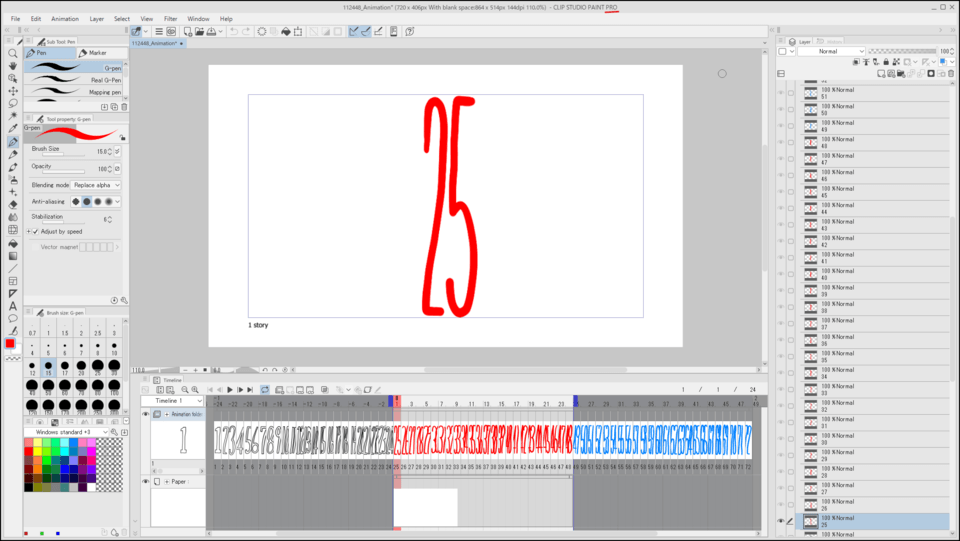
Task: Open the Filter menu
Action: 170,19
